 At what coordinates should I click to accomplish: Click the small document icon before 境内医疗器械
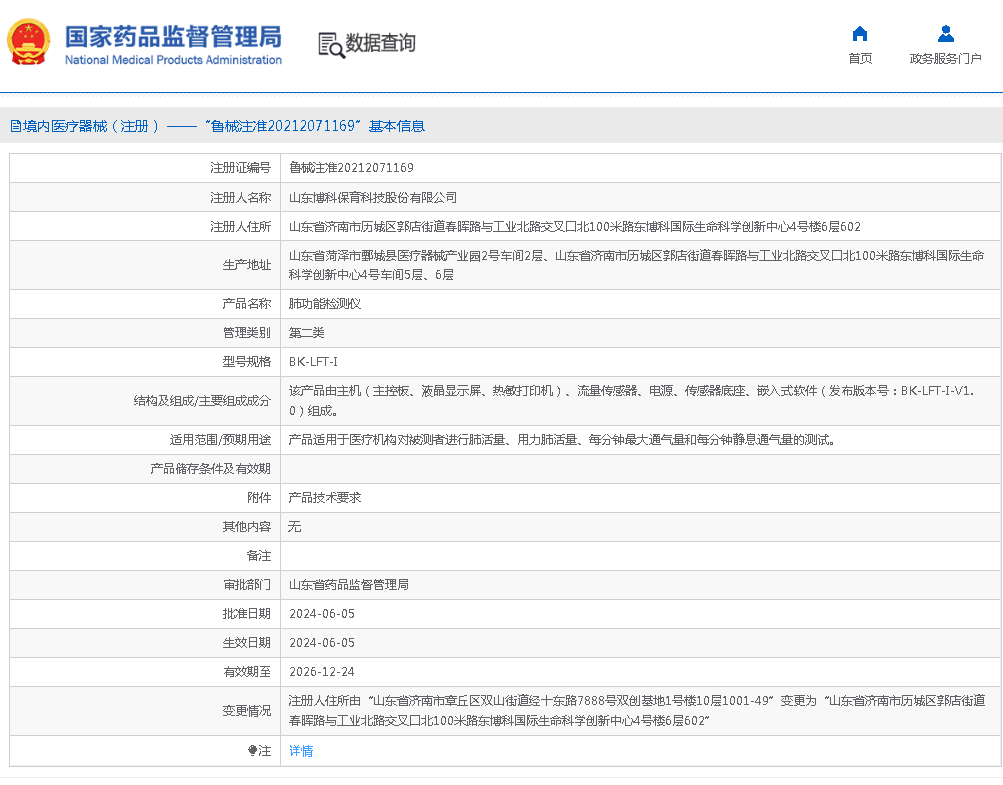(15, 126)
